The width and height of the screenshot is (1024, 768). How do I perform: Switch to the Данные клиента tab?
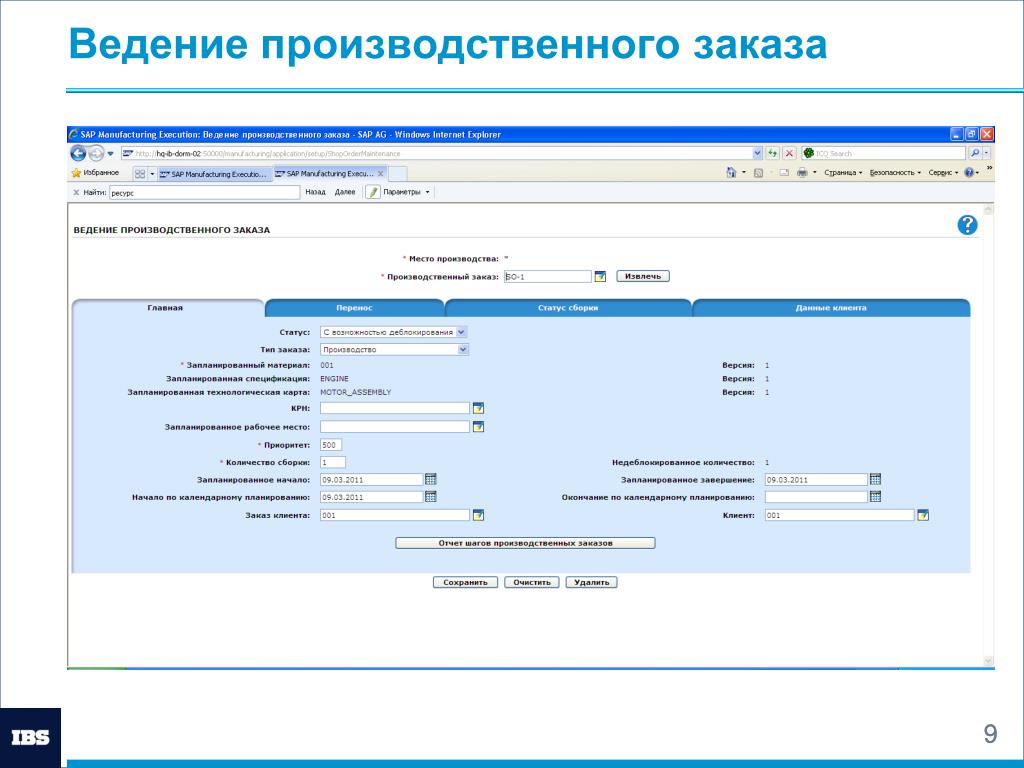click(x=831, y=308)
